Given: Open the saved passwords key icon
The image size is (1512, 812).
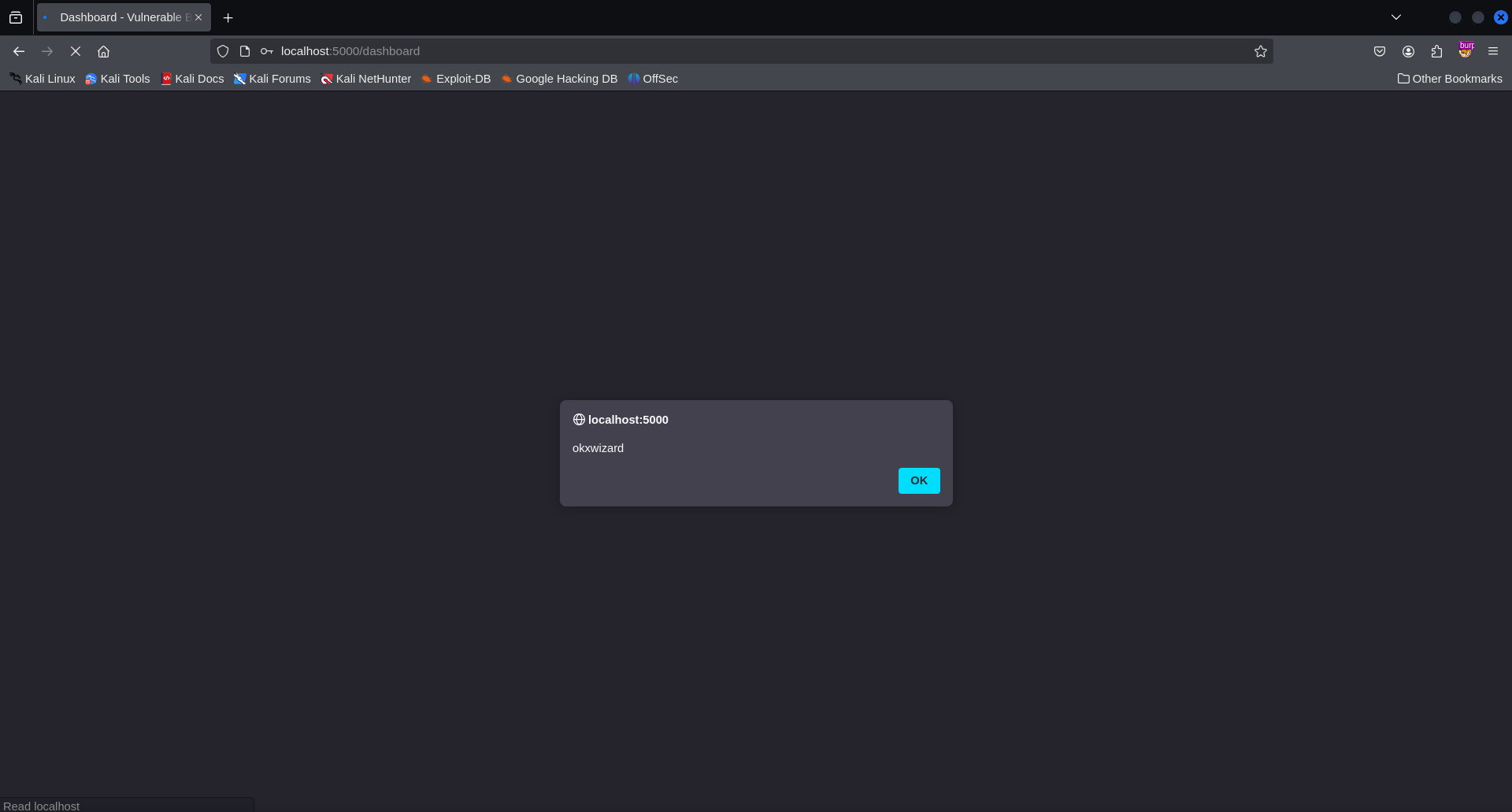Looking at the screenshot, I should click(268, 51).
